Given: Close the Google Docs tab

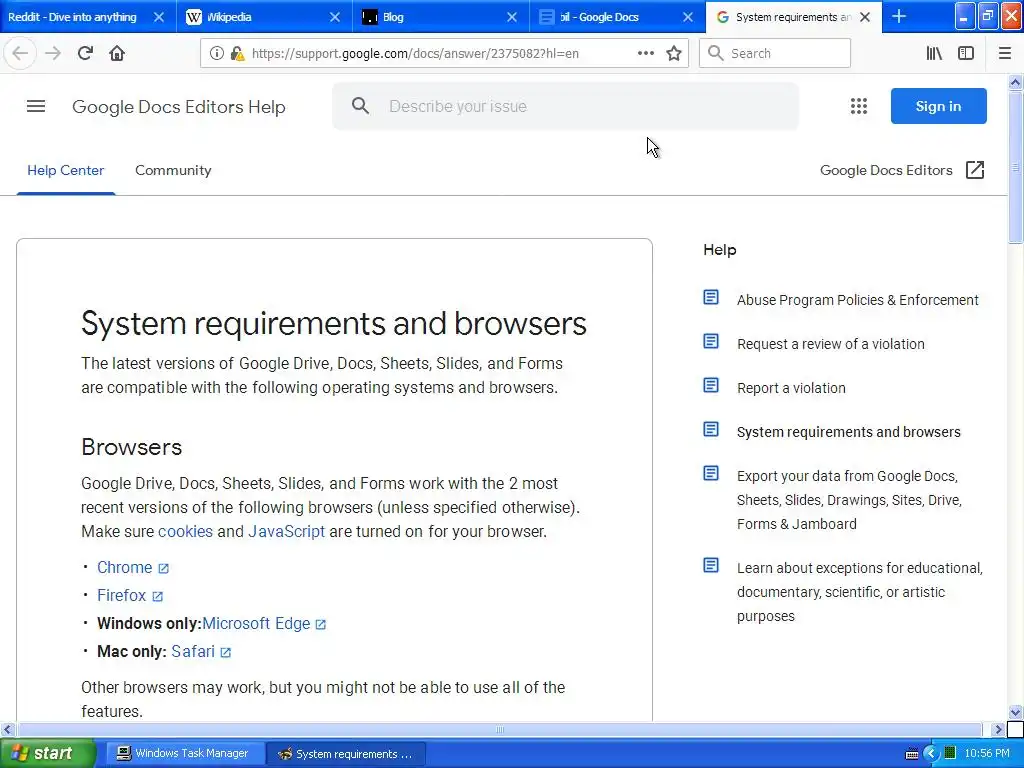Looking at the screenshot, I should pyautogui.click(x=688, y=17).
